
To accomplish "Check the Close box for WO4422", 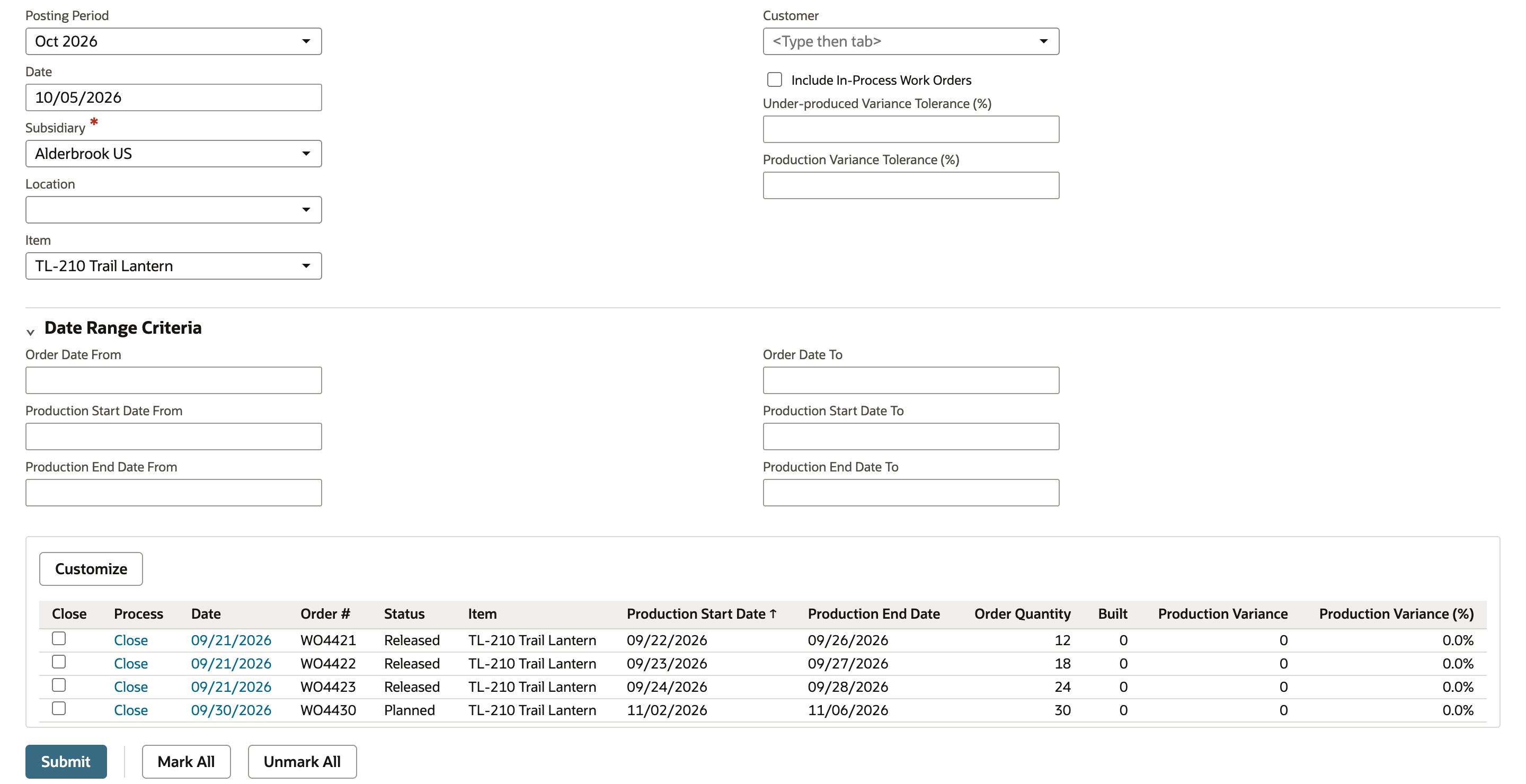I will (59, 662).
